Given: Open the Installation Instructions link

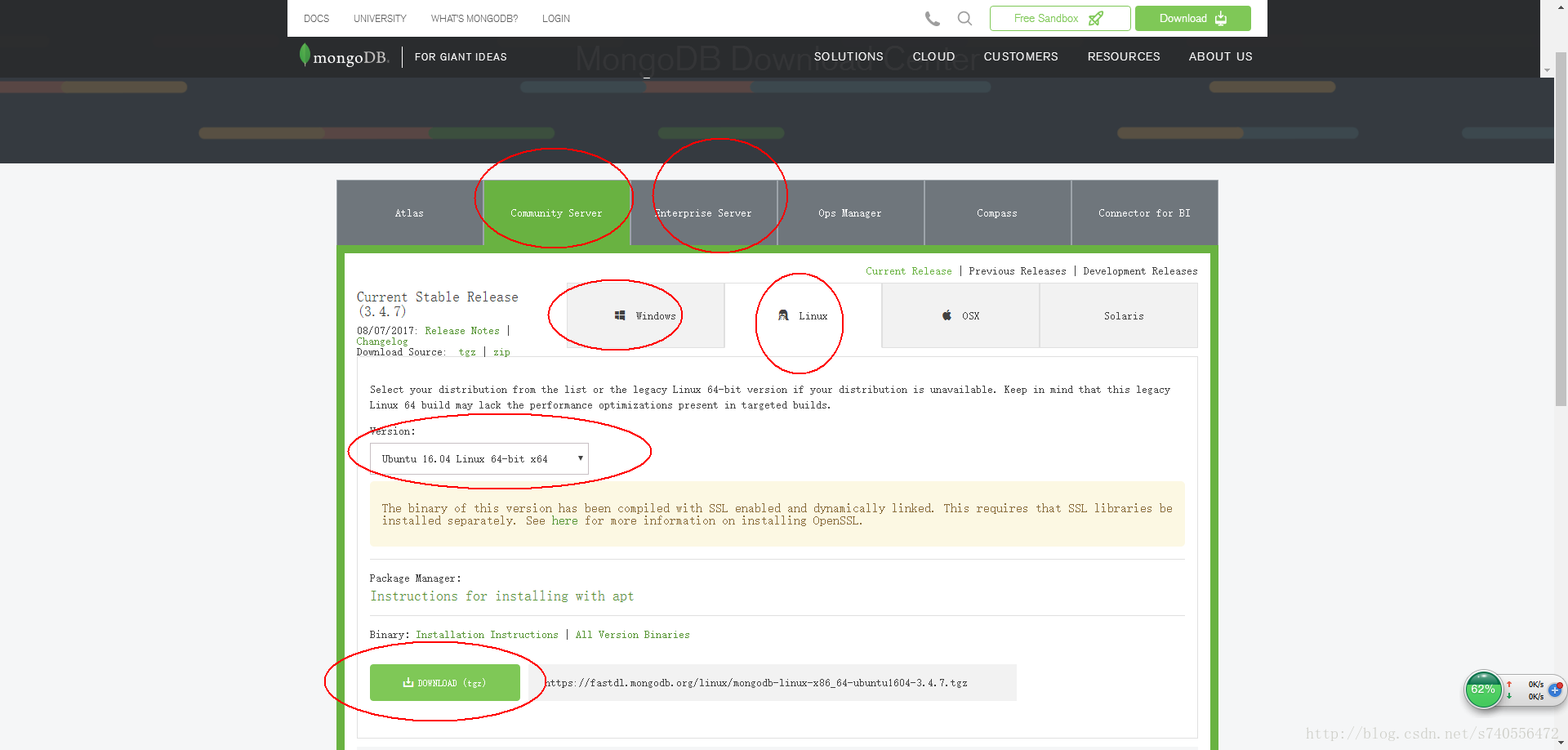Looking at the screenshot, I should 488,635.
